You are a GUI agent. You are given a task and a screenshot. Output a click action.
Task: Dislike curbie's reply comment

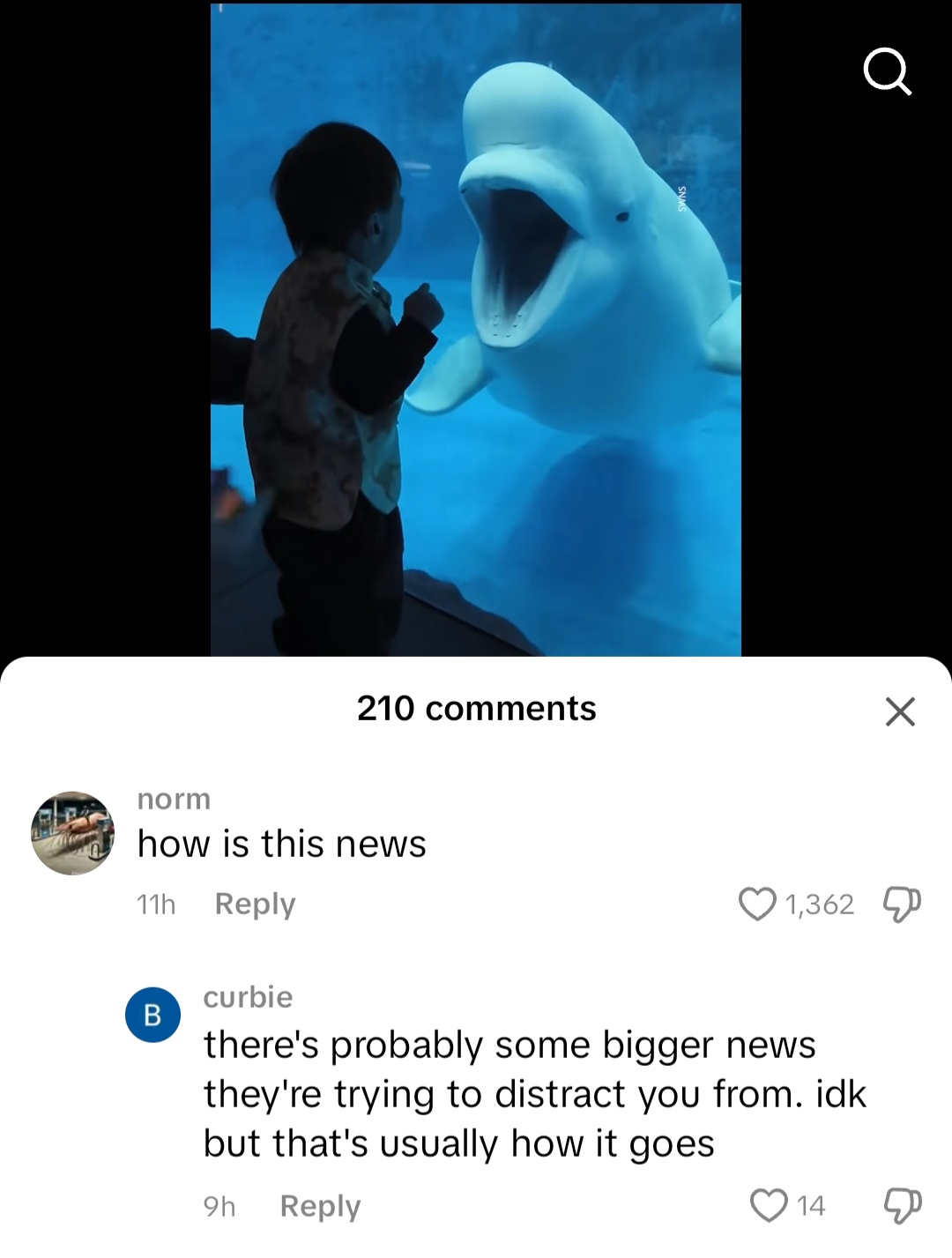(902, 1205)
